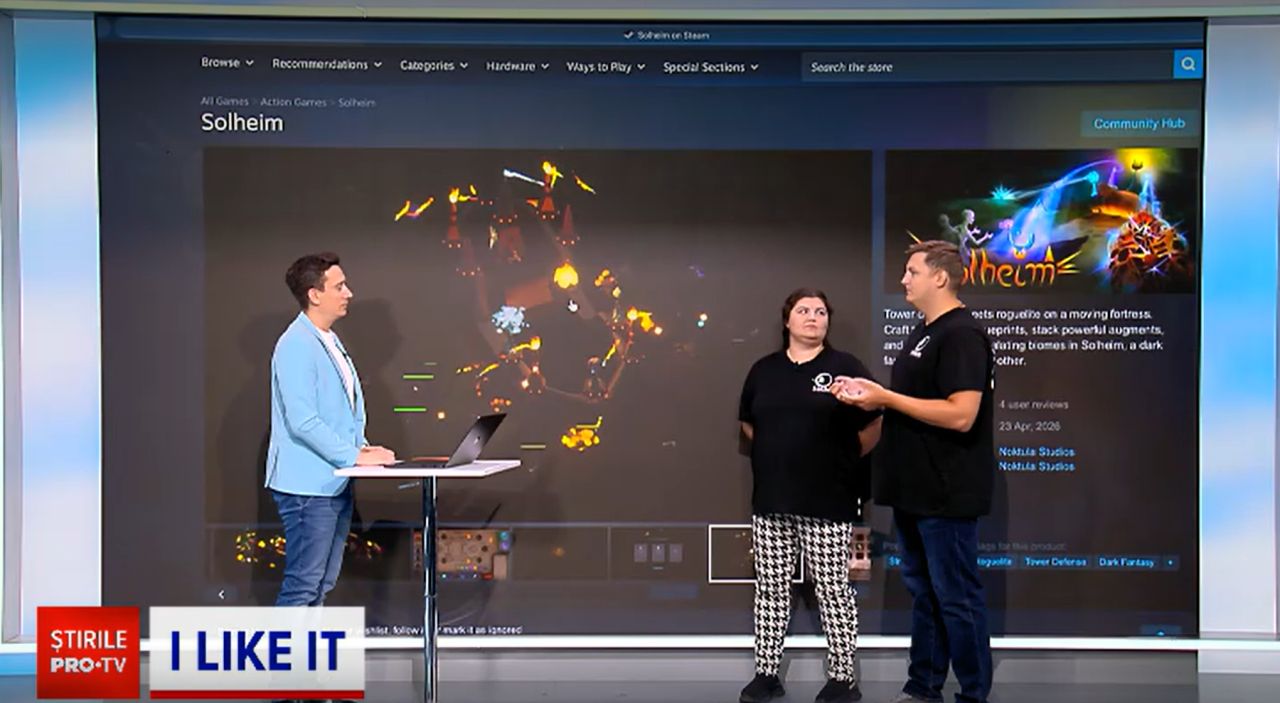Screen dimensions: 1280x703
Task: Expand the Recommendations menu
Action: [x=327, y=64]
